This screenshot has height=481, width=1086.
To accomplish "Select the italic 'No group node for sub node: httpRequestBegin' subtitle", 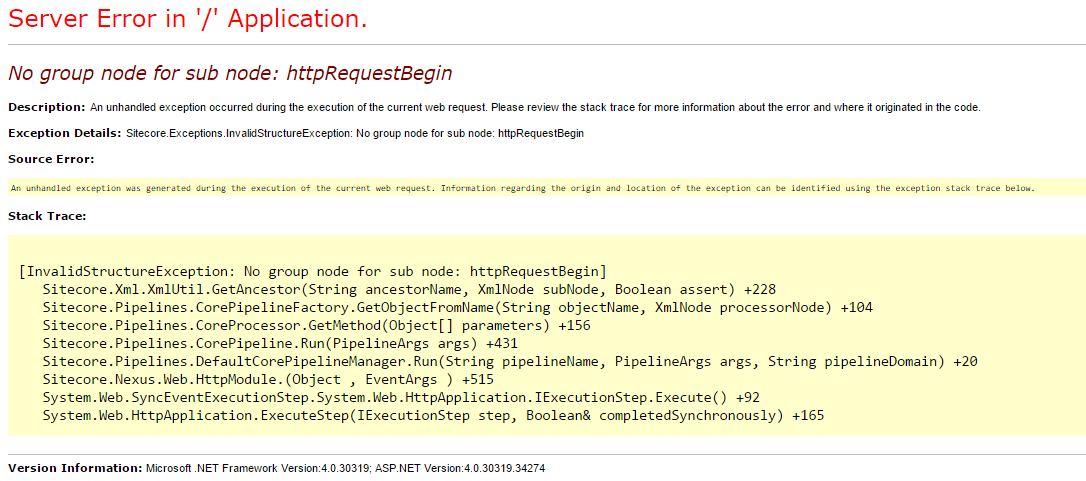I will pos(230,73).
